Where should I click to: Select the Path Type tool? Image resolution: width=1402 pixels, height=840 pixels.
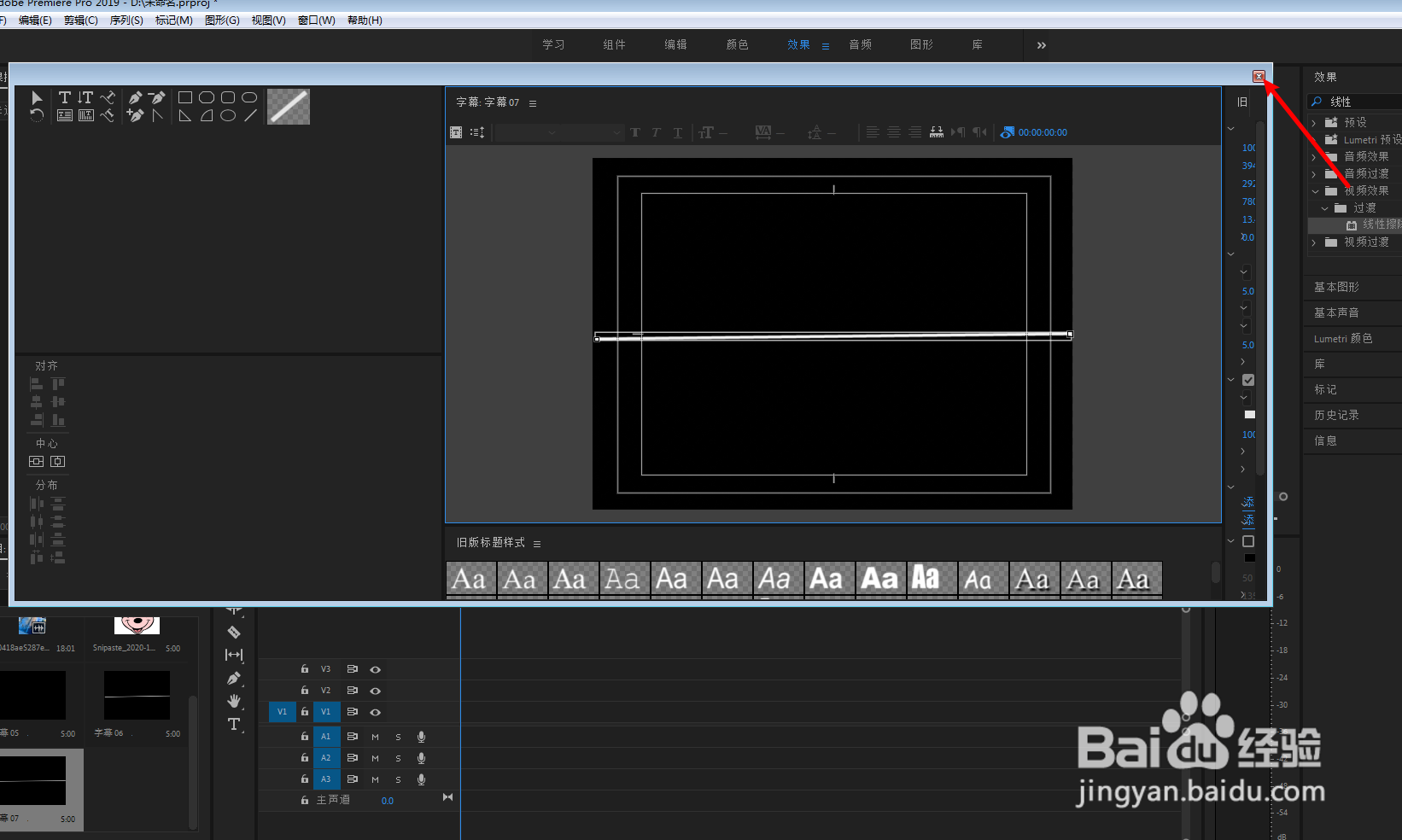point(108,98)
